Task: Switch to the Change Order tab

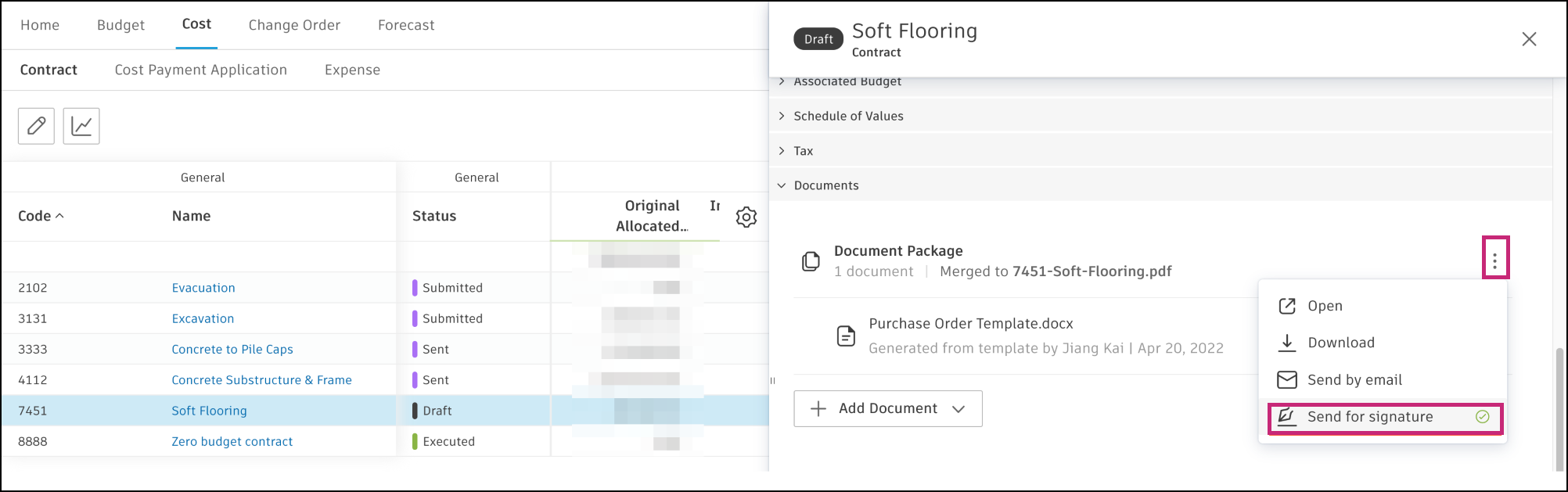Action: [294, 25]
